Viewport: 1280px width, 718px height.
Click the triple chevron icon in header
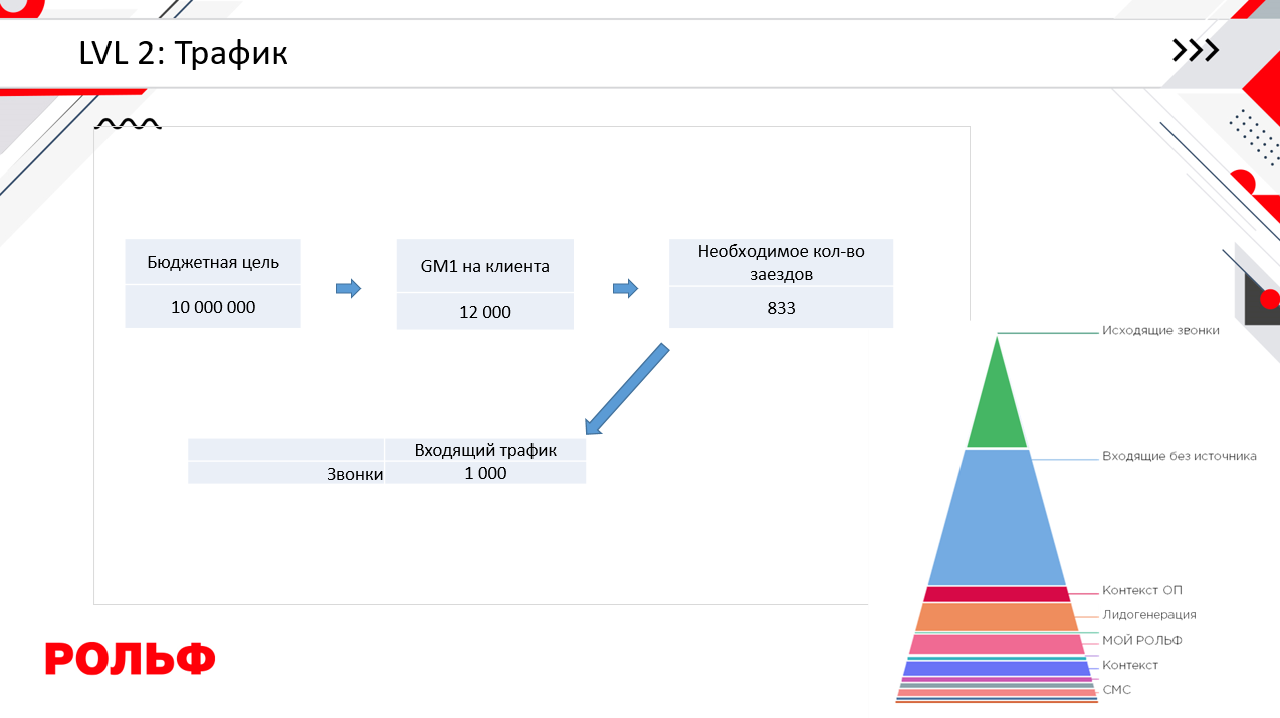1195,51
